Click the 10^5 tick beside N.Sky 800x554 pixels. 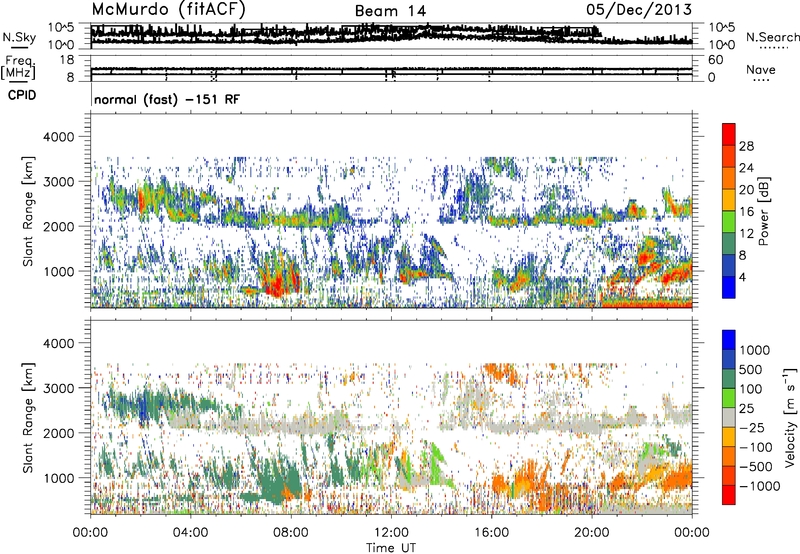tap(61, 28)
